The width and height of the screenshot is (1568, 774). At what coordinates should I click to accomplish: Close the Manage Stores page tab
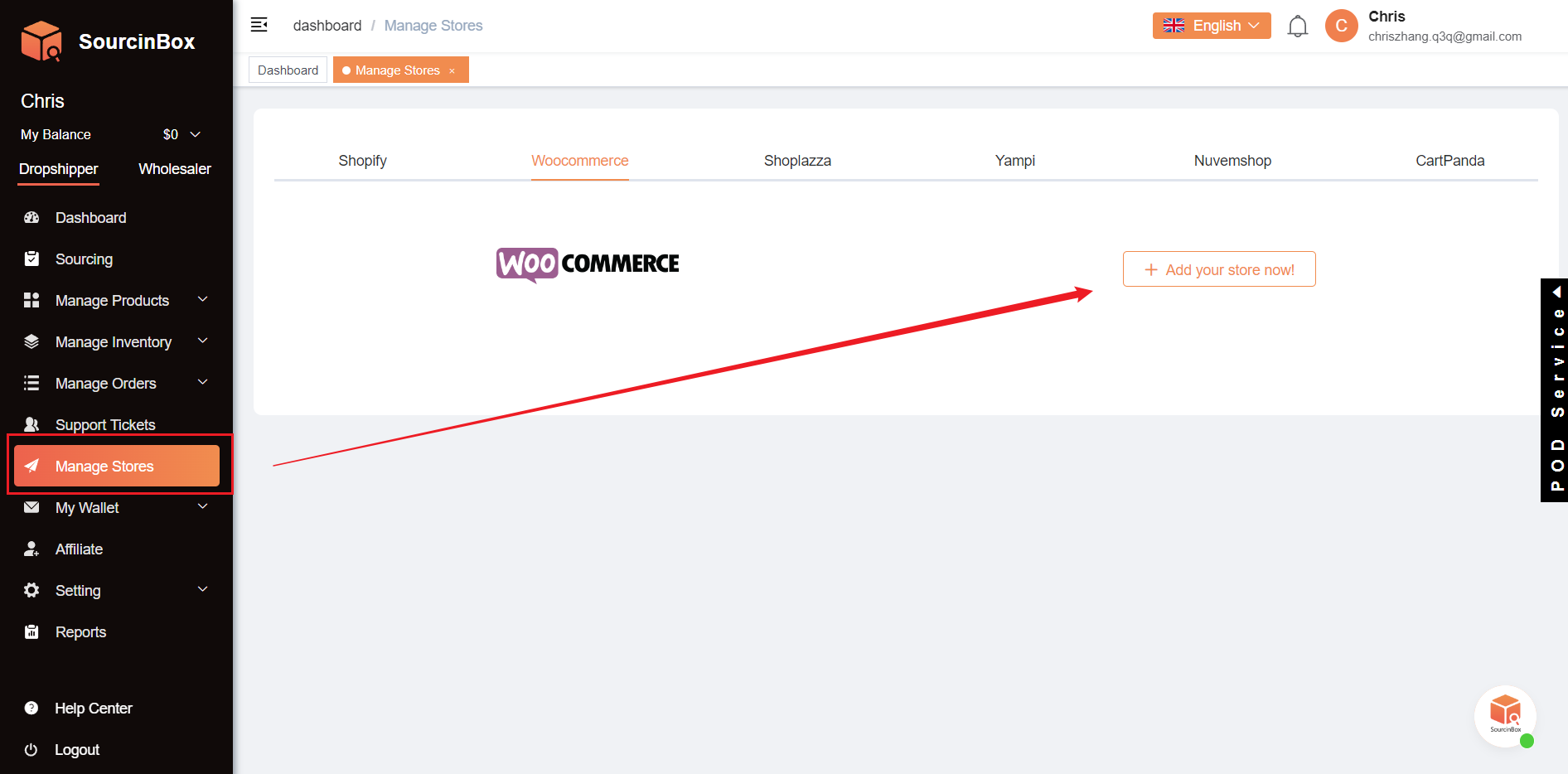point(452,71)
